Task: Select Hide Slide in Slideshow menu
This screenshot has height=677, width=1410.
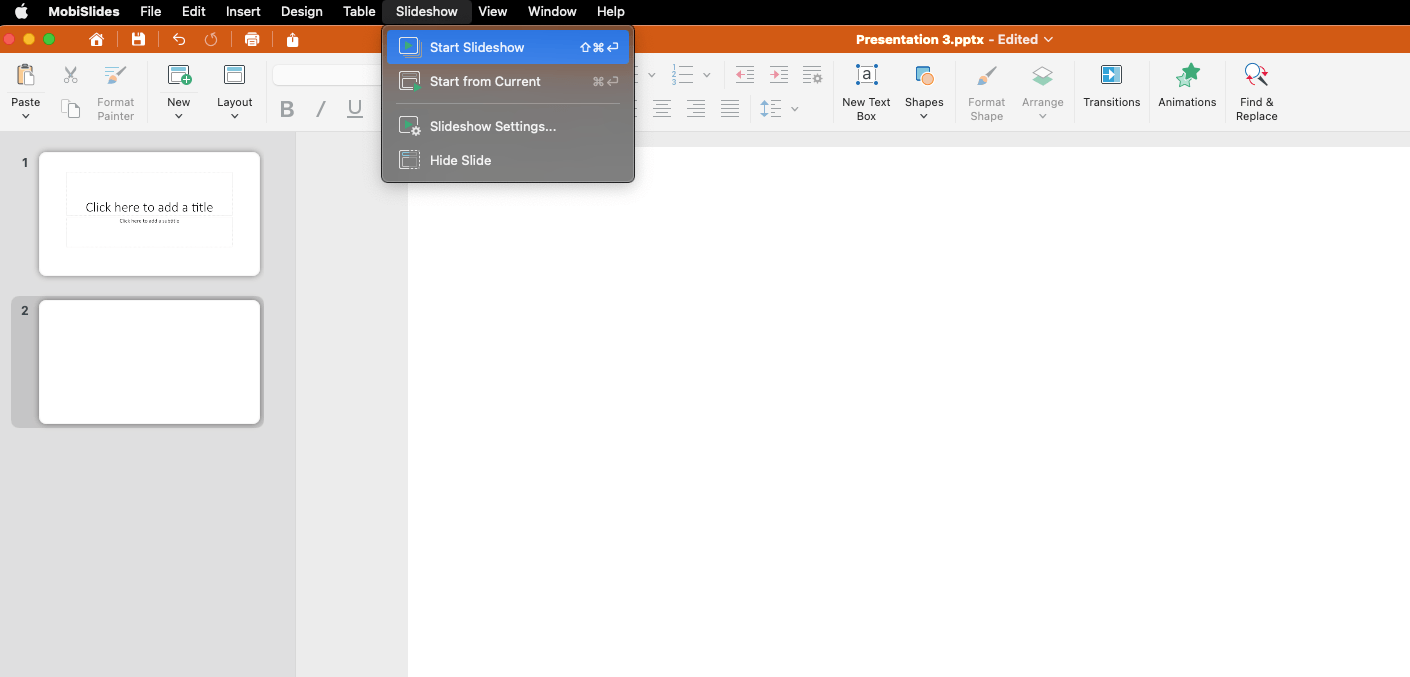Action: tap(508, 160)
